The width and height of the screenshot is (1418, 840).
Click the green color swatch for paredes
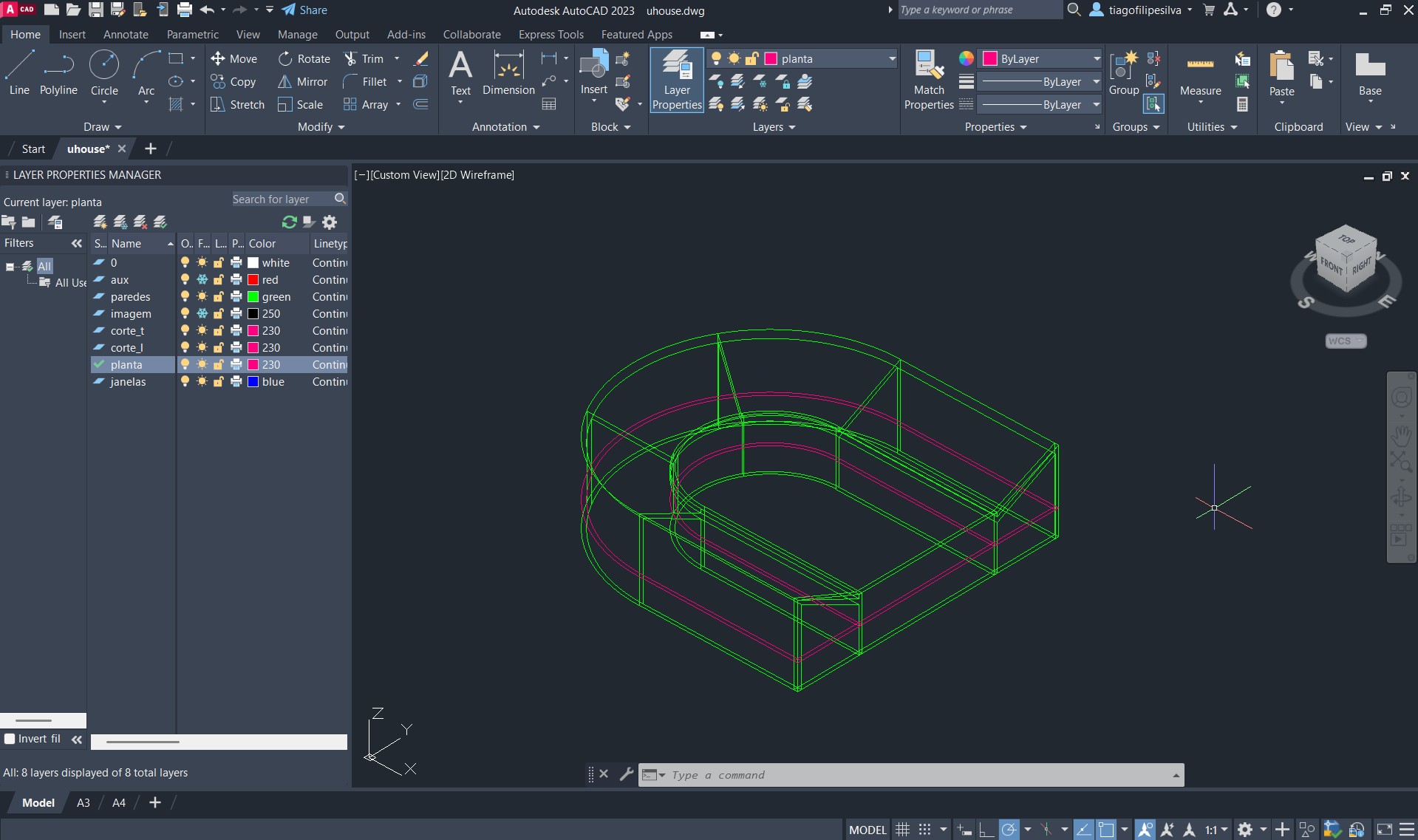click(x=253, y=297)
